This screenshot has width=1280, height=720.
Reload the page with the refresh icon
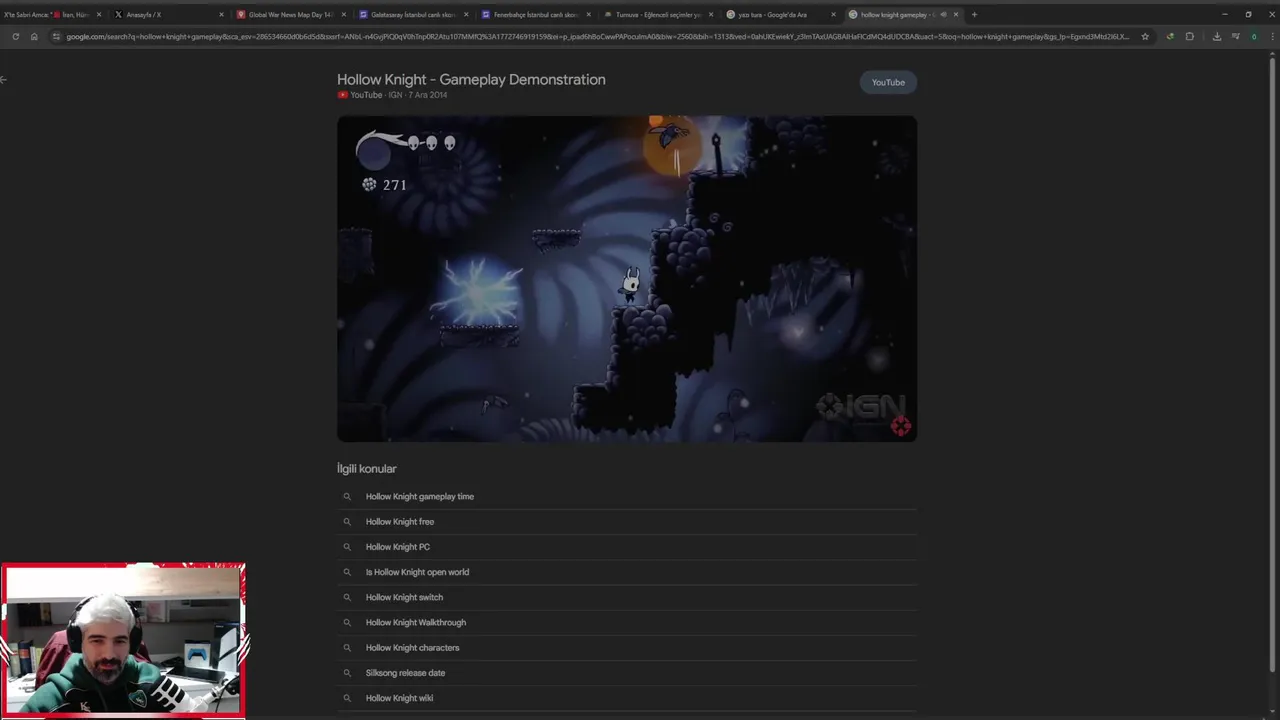click(x=15, y=37)
